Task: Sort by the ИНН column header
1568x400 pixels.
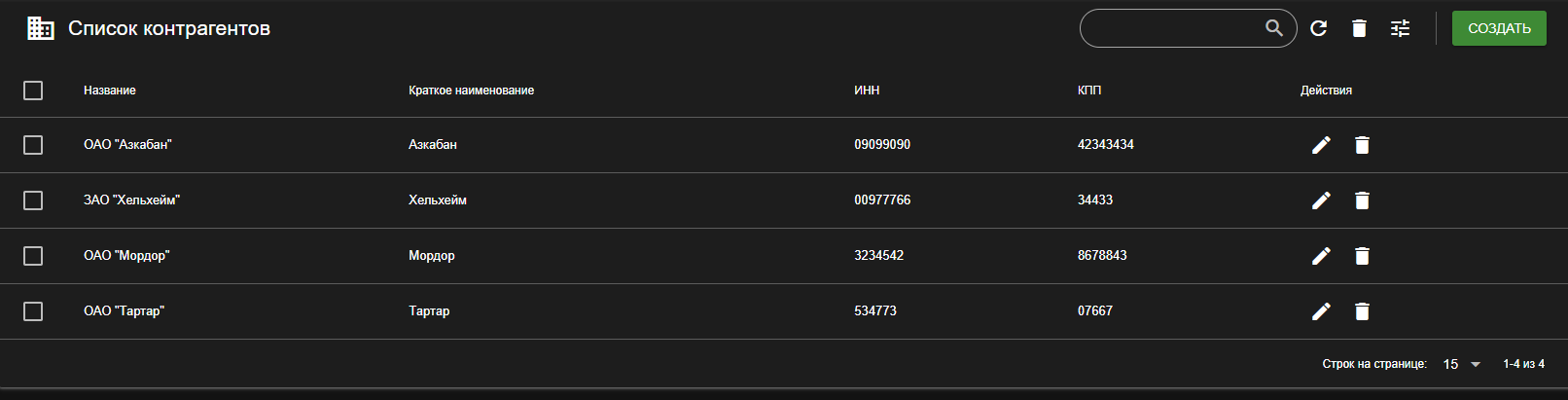Action: [867, 91]
